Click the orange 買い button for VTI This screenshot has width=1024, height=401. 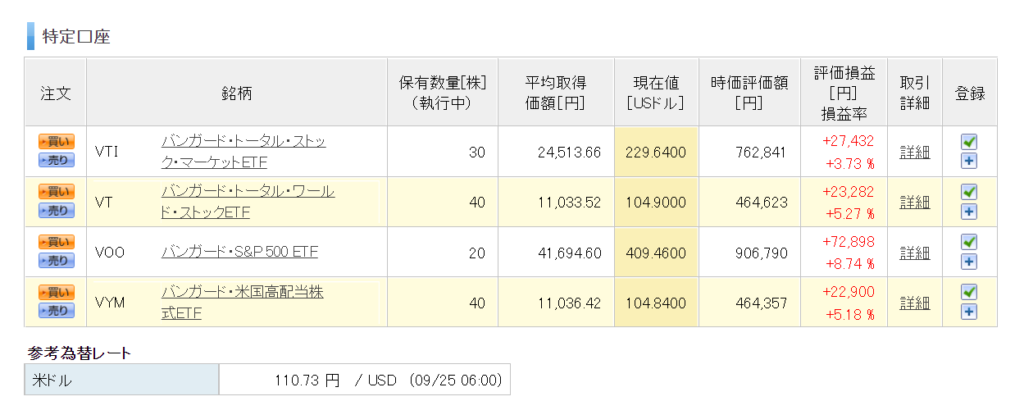pyautogui.click(x=56, y=141)
